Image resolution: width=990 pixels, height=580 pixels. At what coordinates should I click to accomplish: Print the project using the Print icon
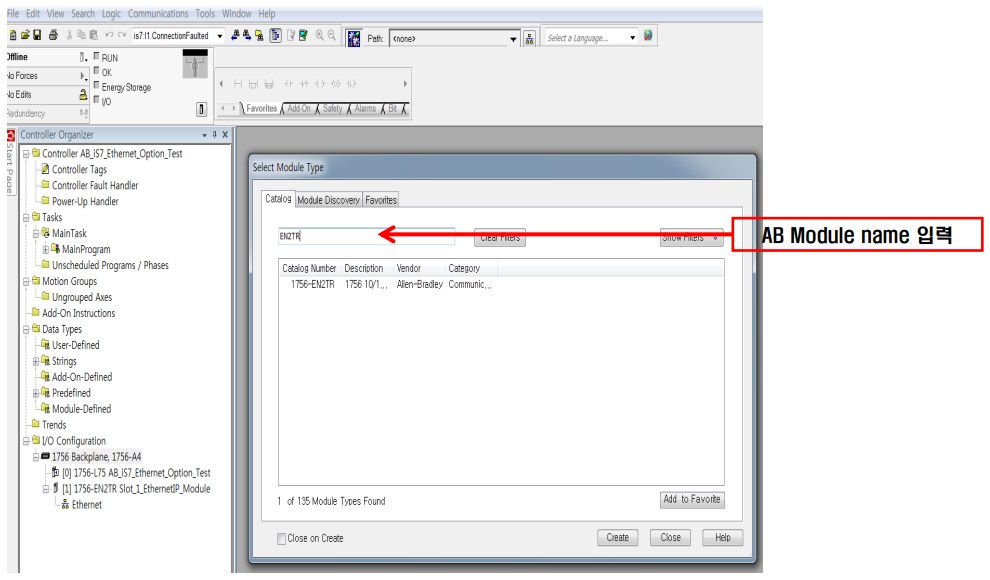[55, 34]
